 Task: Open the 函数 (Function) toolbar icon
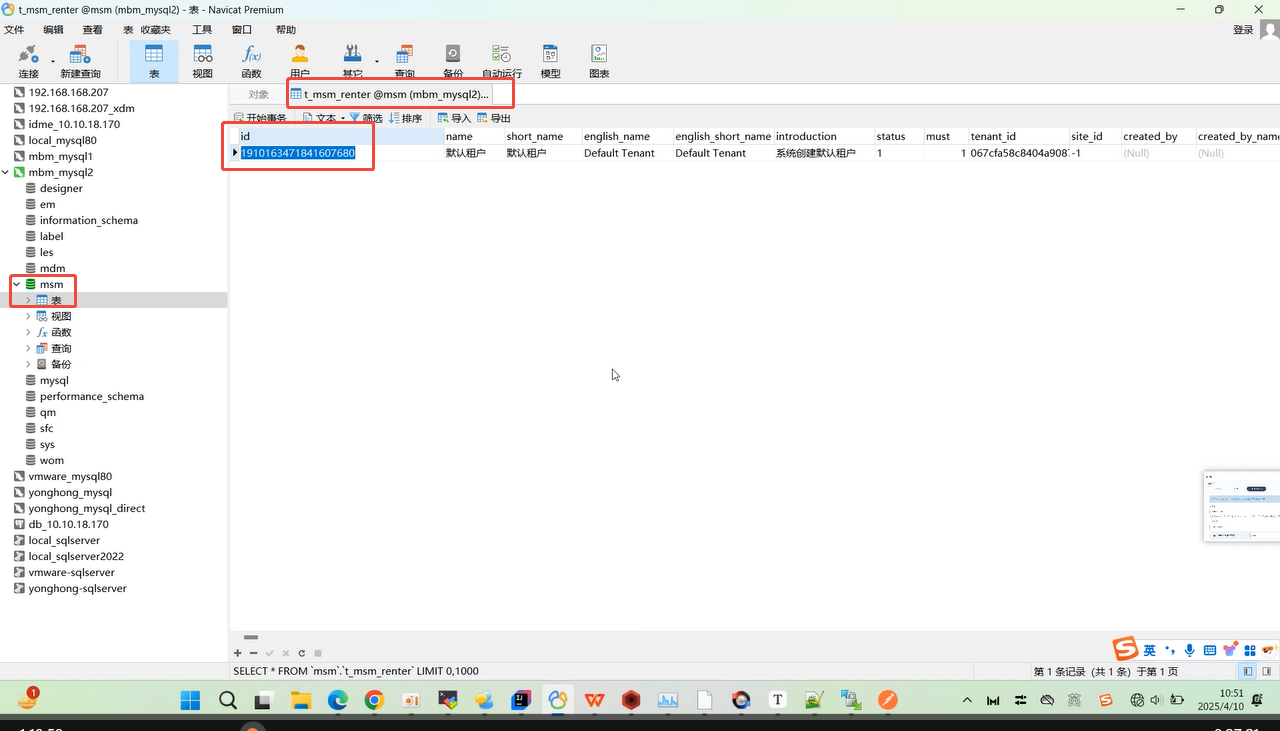(x=251, y=60)
